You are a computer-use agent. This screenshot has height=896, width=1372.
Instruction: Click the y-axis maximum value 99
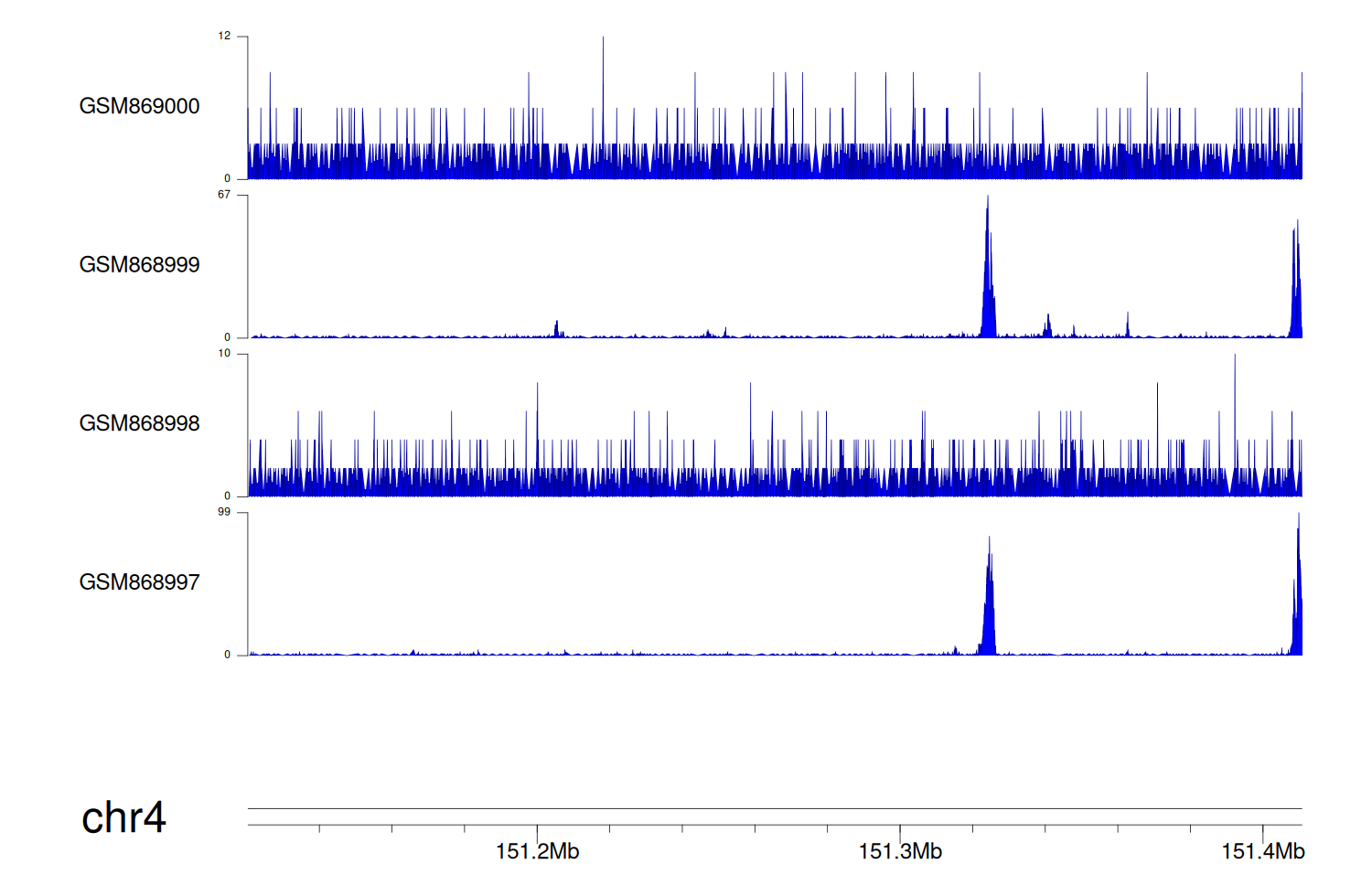click(224, 512)
